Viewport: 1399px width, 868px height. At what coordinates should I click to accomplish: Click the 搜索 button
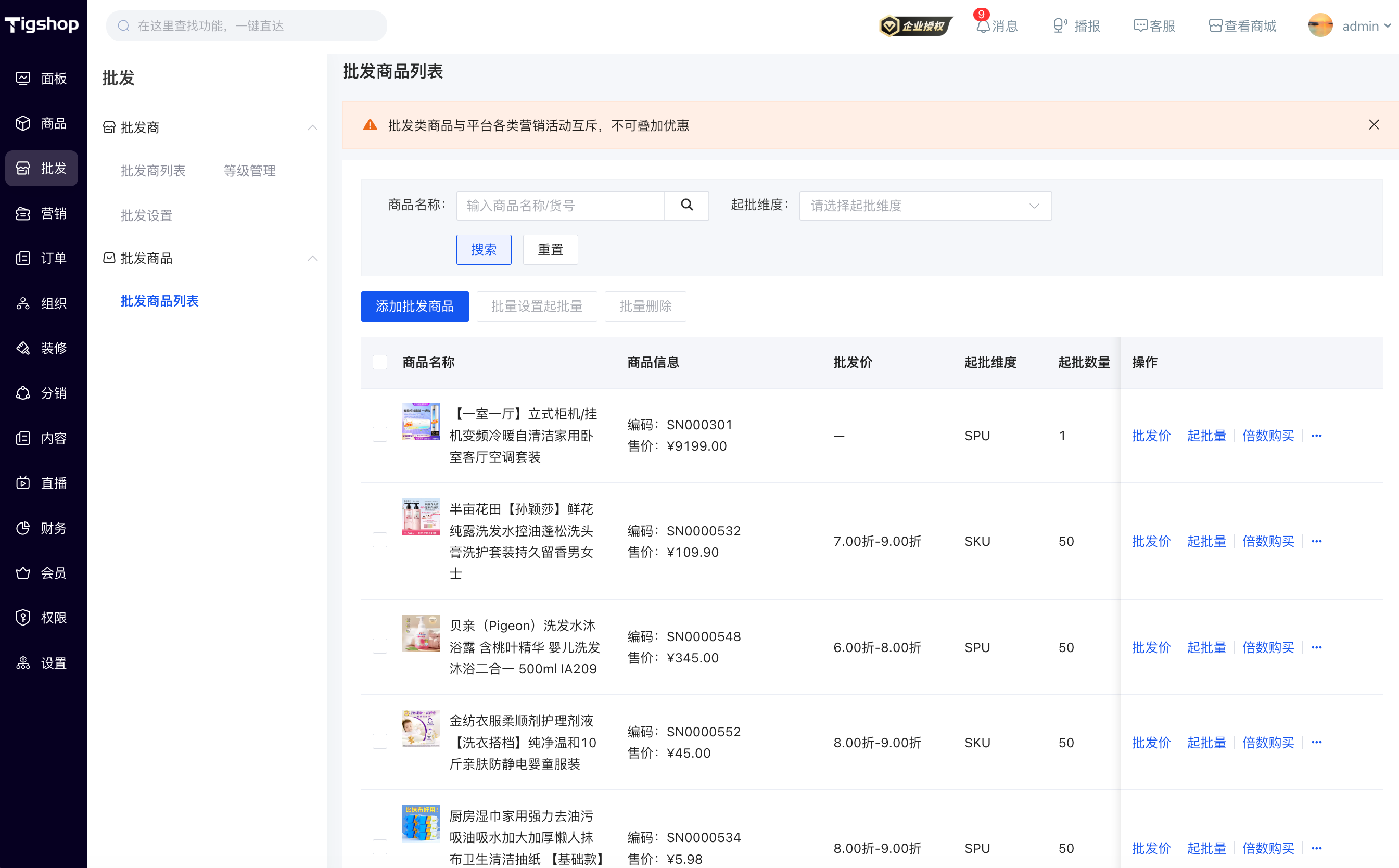[484, 250]
